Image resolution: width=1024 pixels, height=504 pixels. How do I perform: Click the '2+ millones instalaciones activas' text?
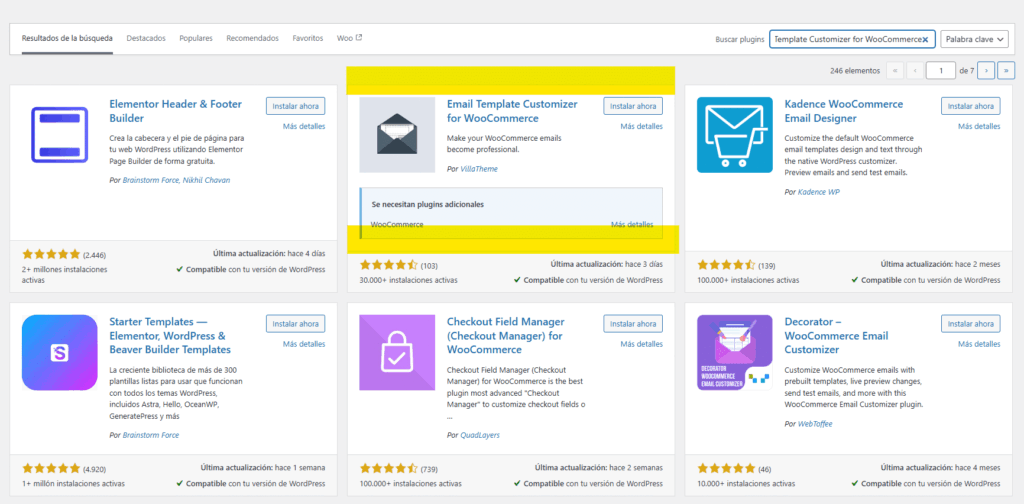tap(65, 274)
